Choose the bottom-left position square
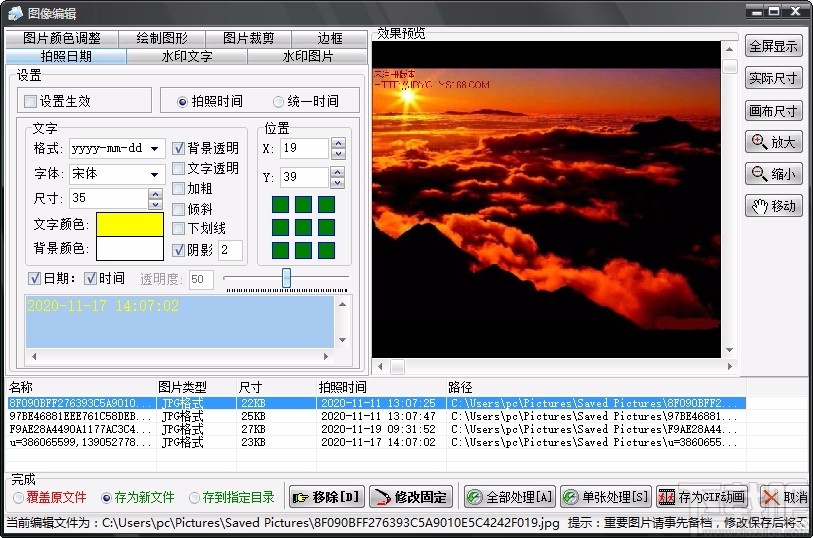Image resolution: width=813 pixels, height=538 pixels. [281, 250]
